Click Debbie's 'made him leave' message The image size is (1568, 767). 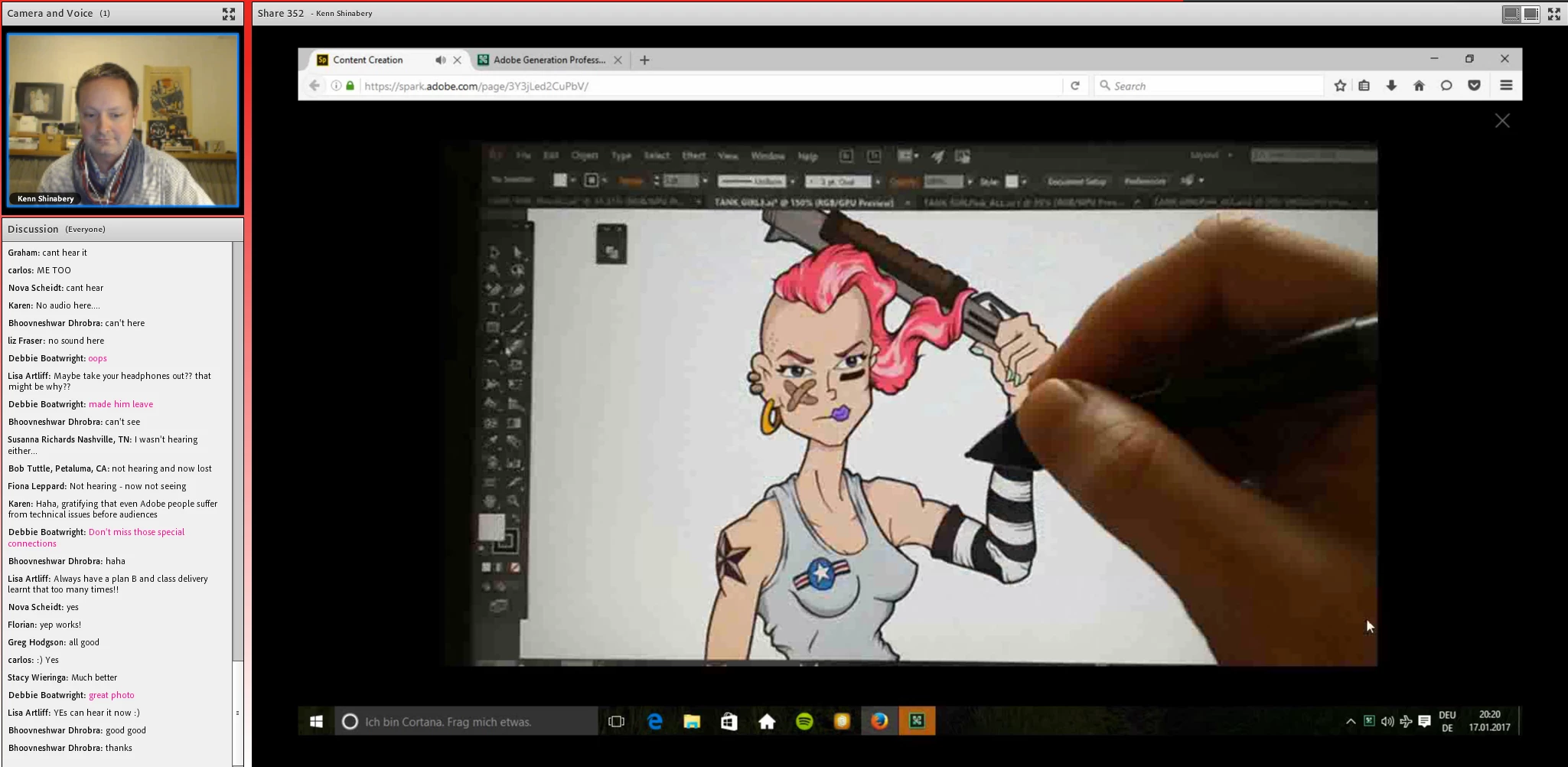pyautogui.click(x=121, y=404)
